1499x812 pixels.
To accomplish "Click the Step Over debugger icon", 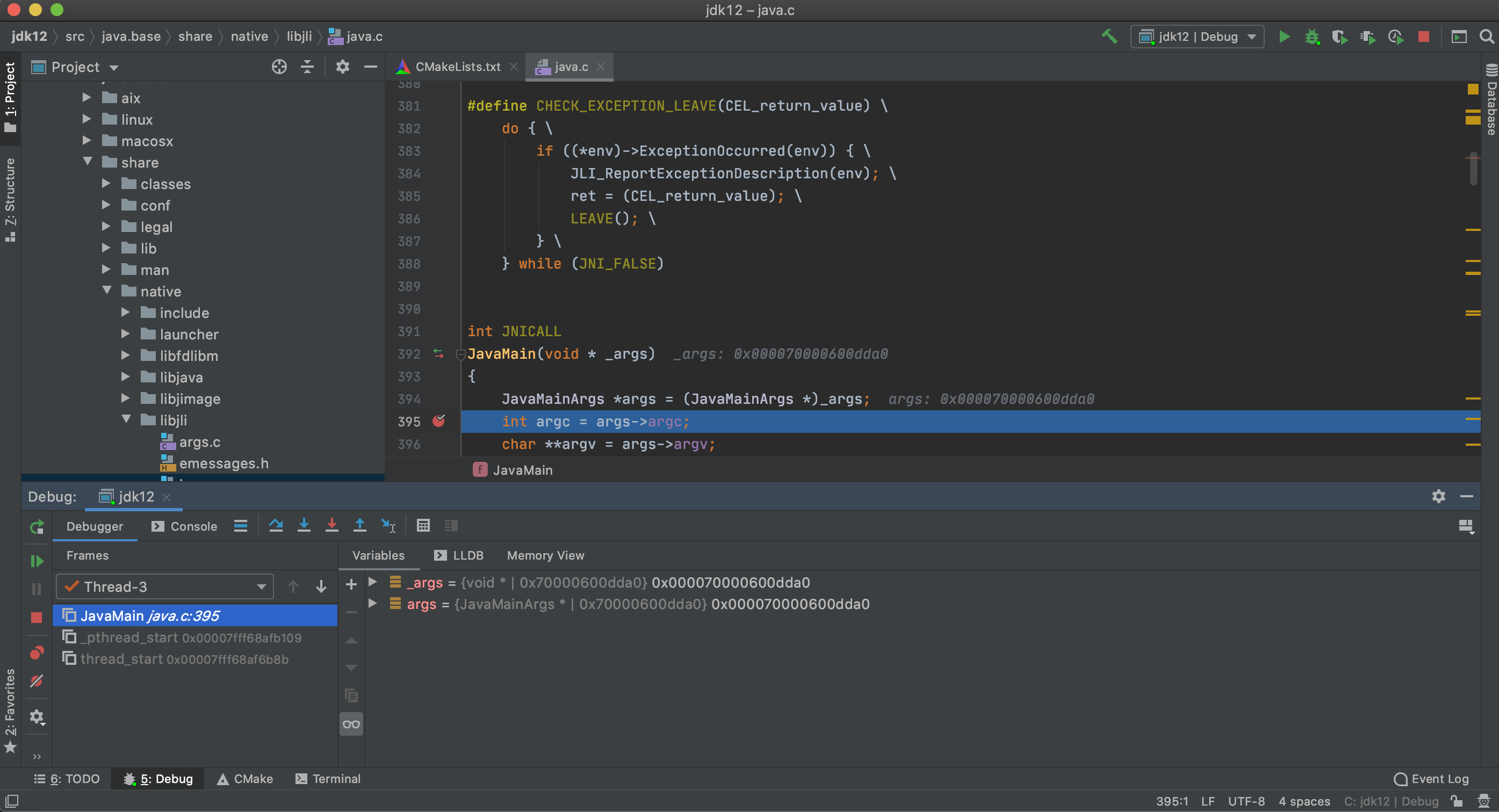I will point(276,526).
